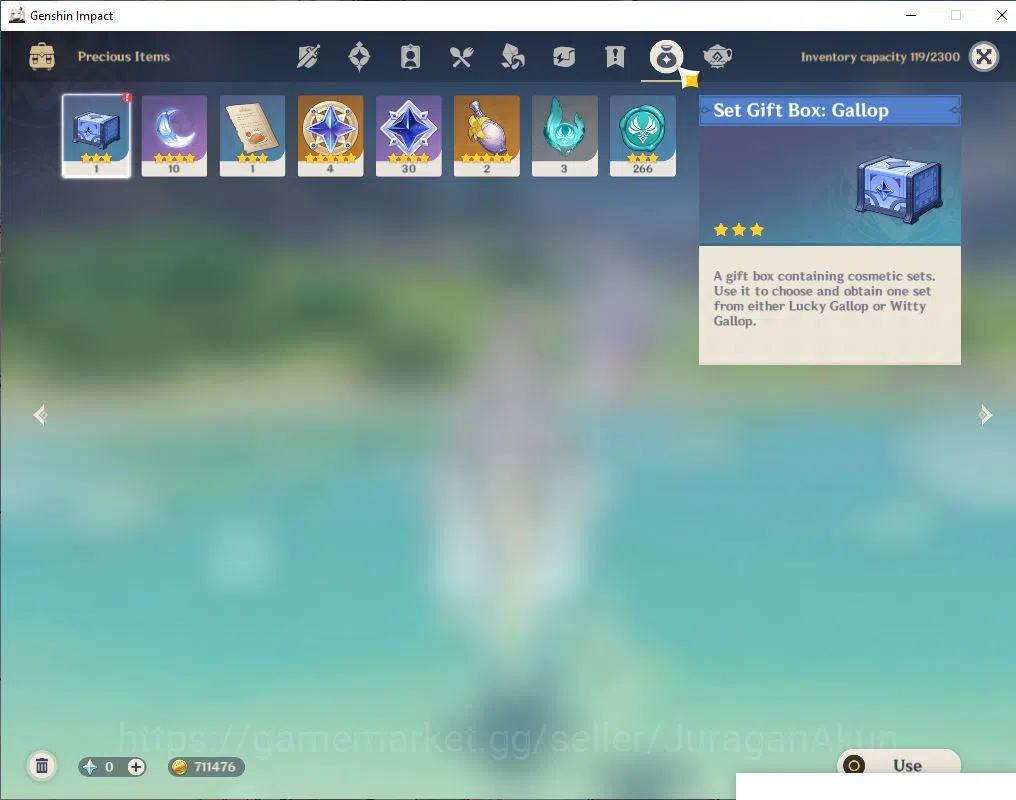Select the five-star vase item with count 2
1016x800 pixels.
point(487,136)
